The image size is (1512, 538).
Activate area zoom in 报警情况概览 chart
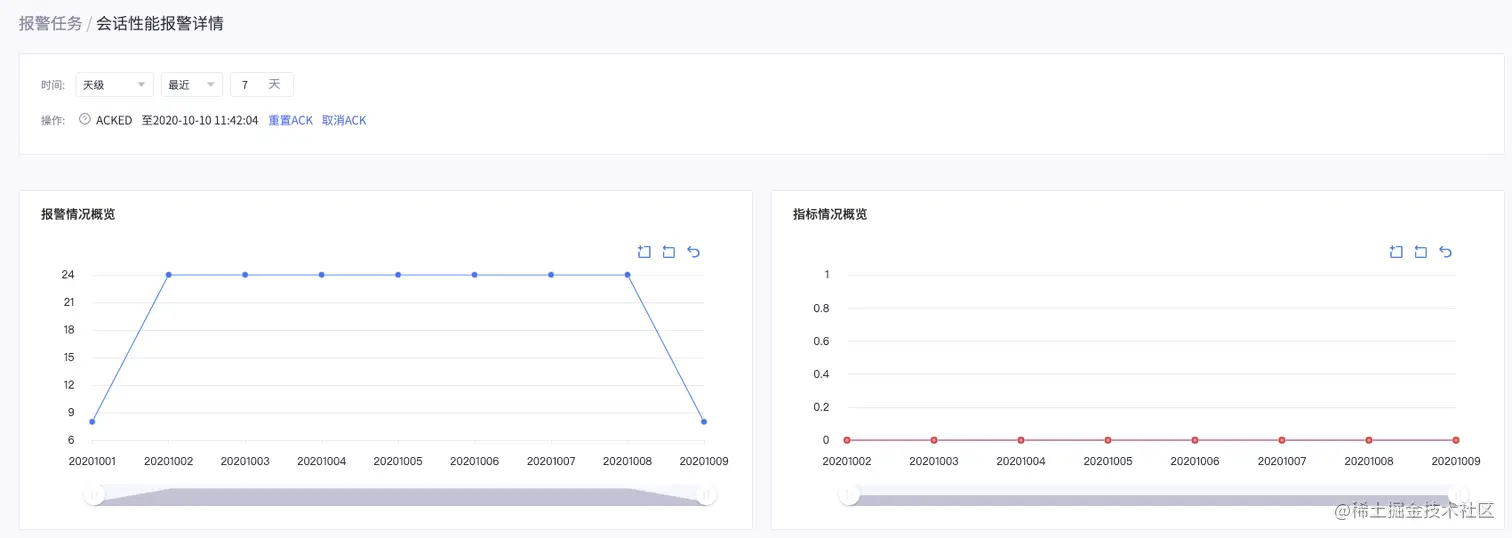pyautogui.click(x=644, y=252)
